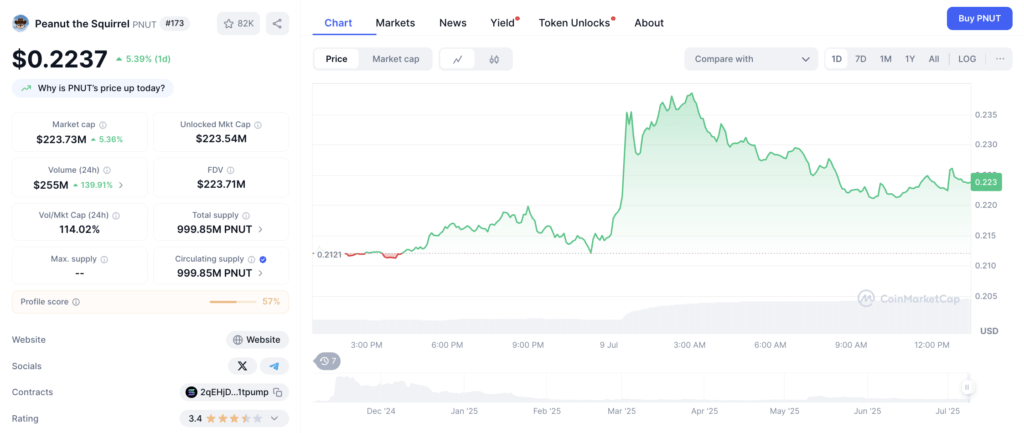Screen dimensions: 1024x433
Task: Click Circulating supply info icon
Action: click(x=251, y=259)
